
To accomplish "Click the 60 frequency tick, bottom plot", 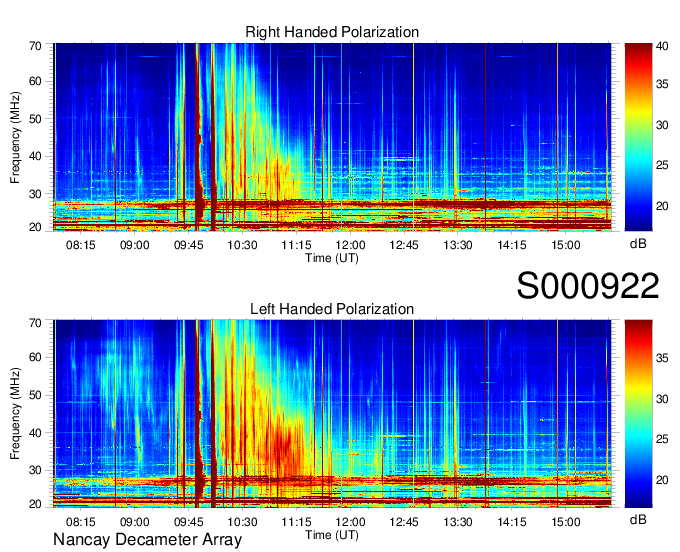I will pyautogui.click(x=35, y=357).
